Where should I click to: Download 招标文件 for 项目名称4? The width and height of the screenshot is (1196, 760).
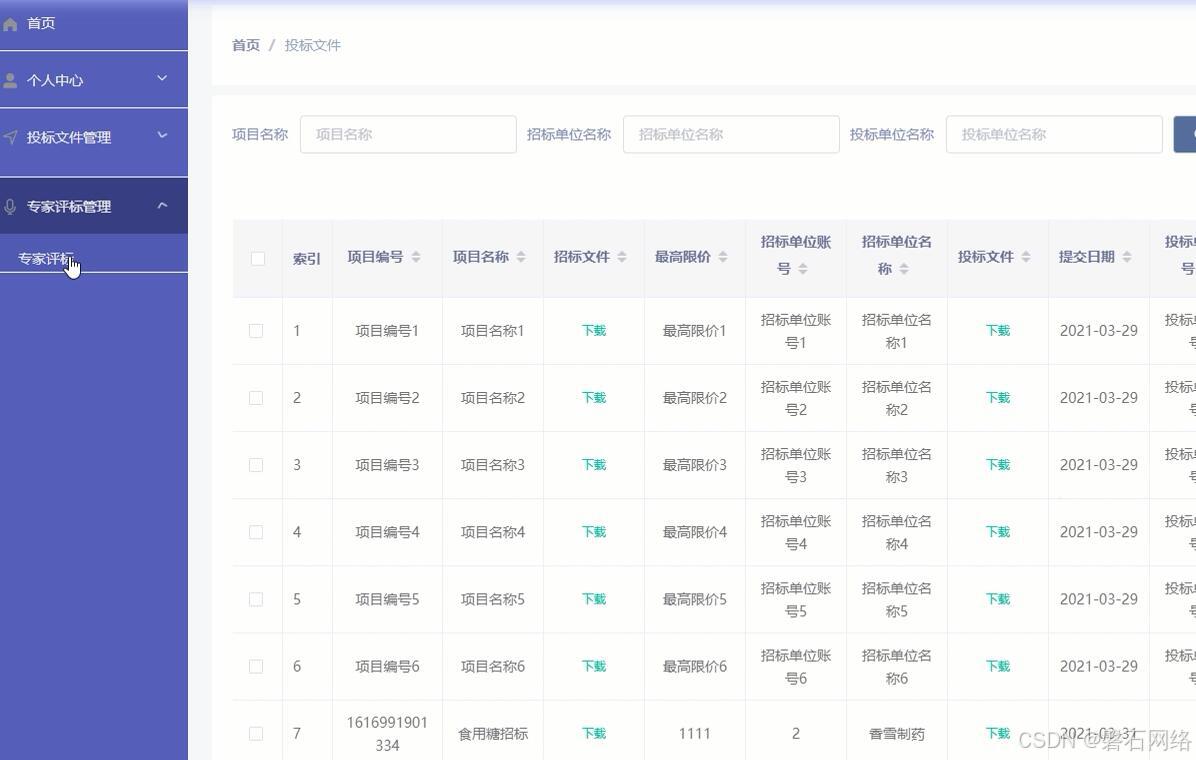coord(593,532)
